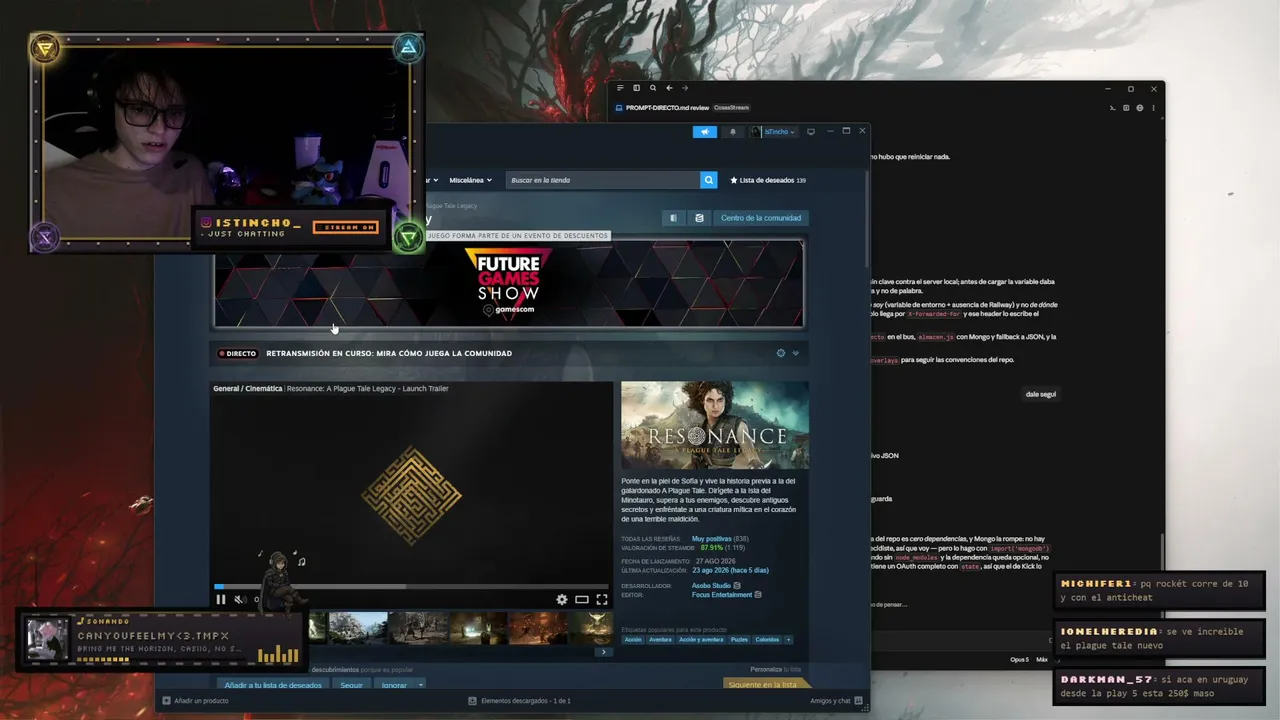
Task: Open the menu icon in editor window
Action: [x=620, y=88]
